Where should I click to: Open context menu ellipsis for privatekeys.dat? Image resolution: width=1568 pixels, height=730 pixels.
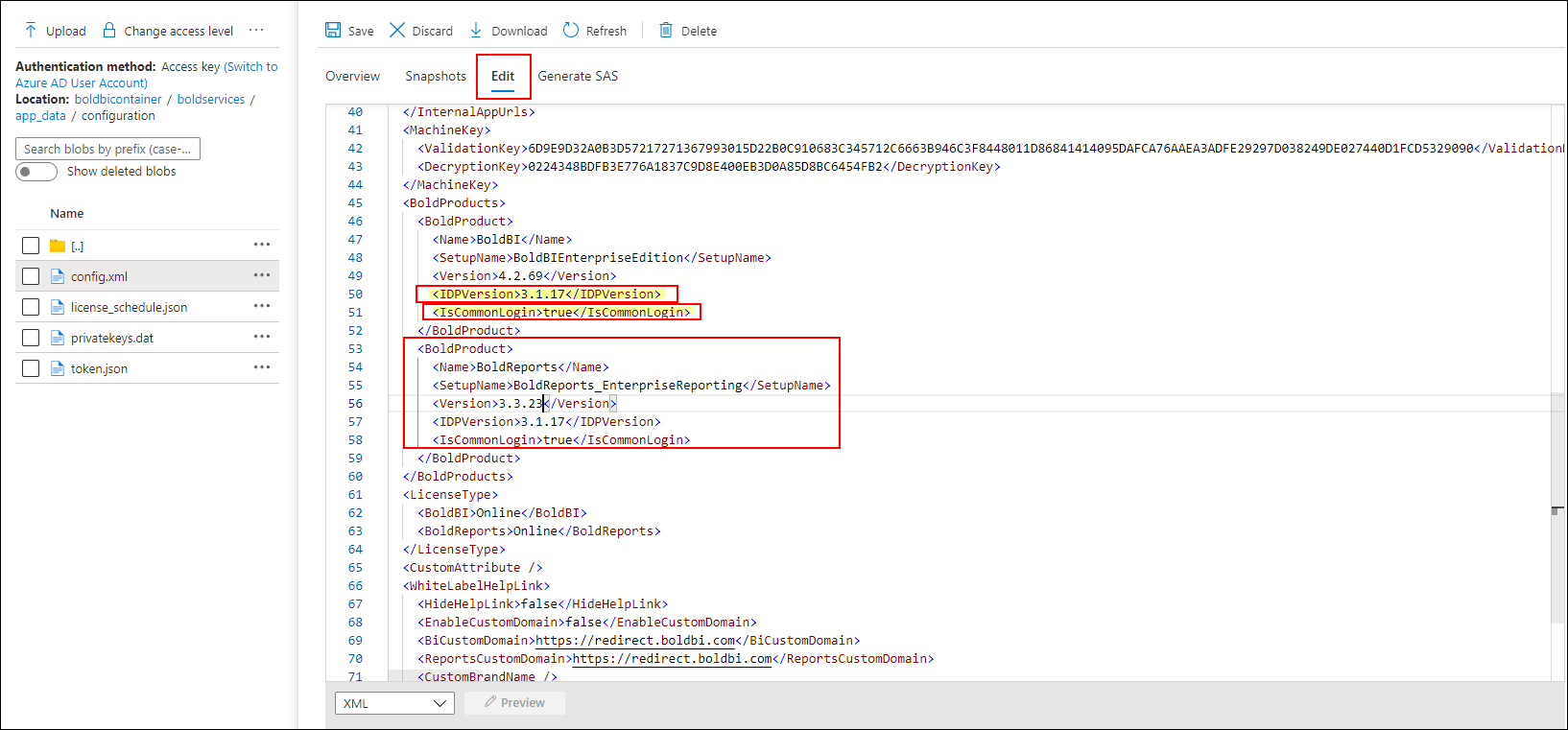[262, 337]
